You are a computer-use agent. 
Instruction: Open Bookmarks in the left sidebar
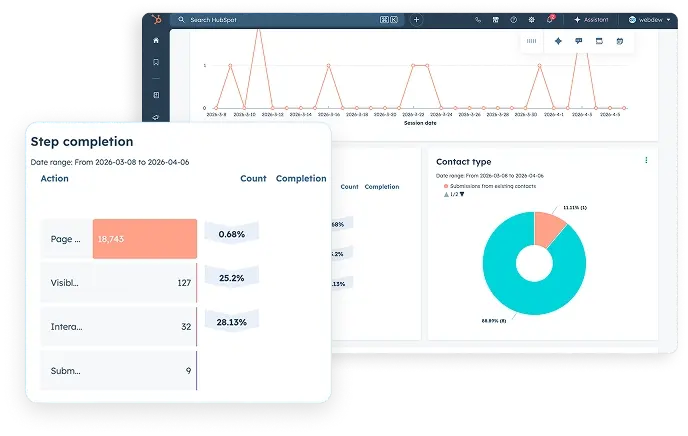(156, 62)
